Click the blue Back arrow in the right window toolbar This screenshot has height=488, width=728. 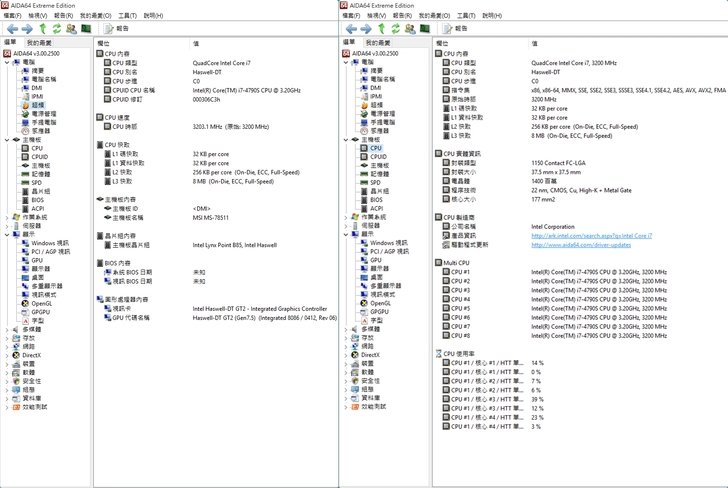351,29
